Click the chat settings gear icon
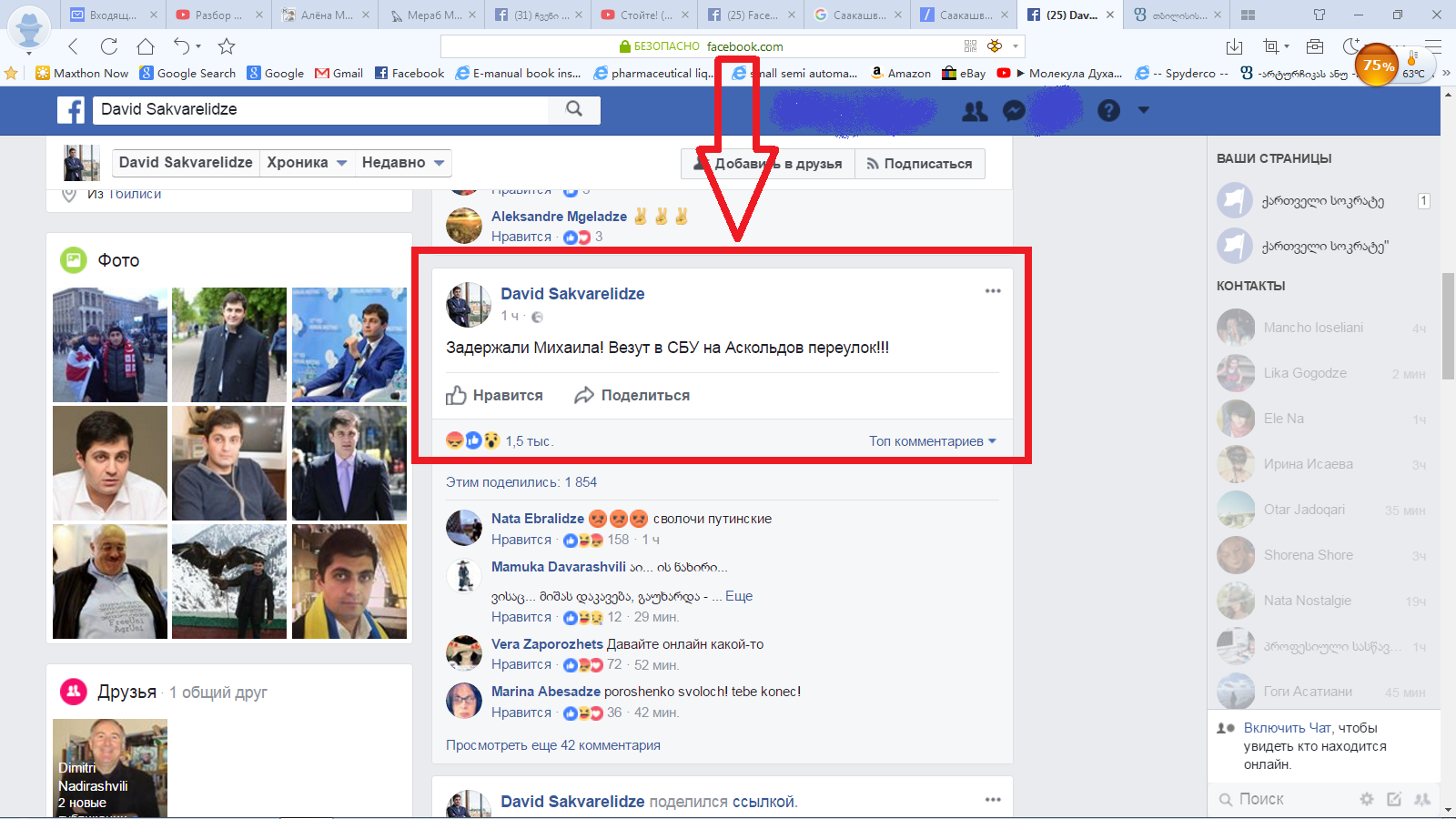 1367,799
